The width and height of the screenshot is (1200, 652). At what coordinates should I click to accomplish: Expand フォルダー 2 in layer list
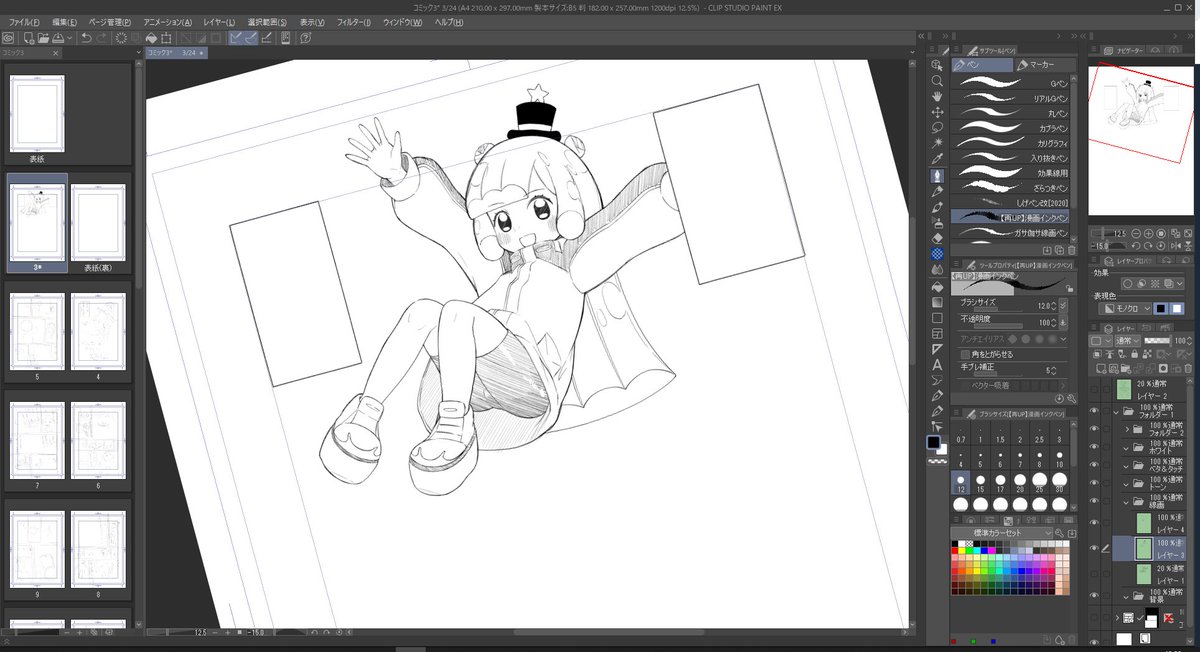1127,429
